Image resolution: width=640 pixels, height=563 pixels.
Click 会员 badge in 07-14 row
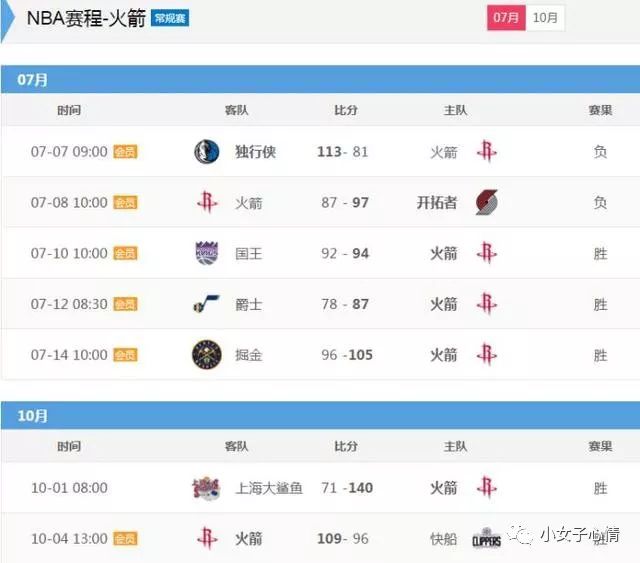[125, 355]
